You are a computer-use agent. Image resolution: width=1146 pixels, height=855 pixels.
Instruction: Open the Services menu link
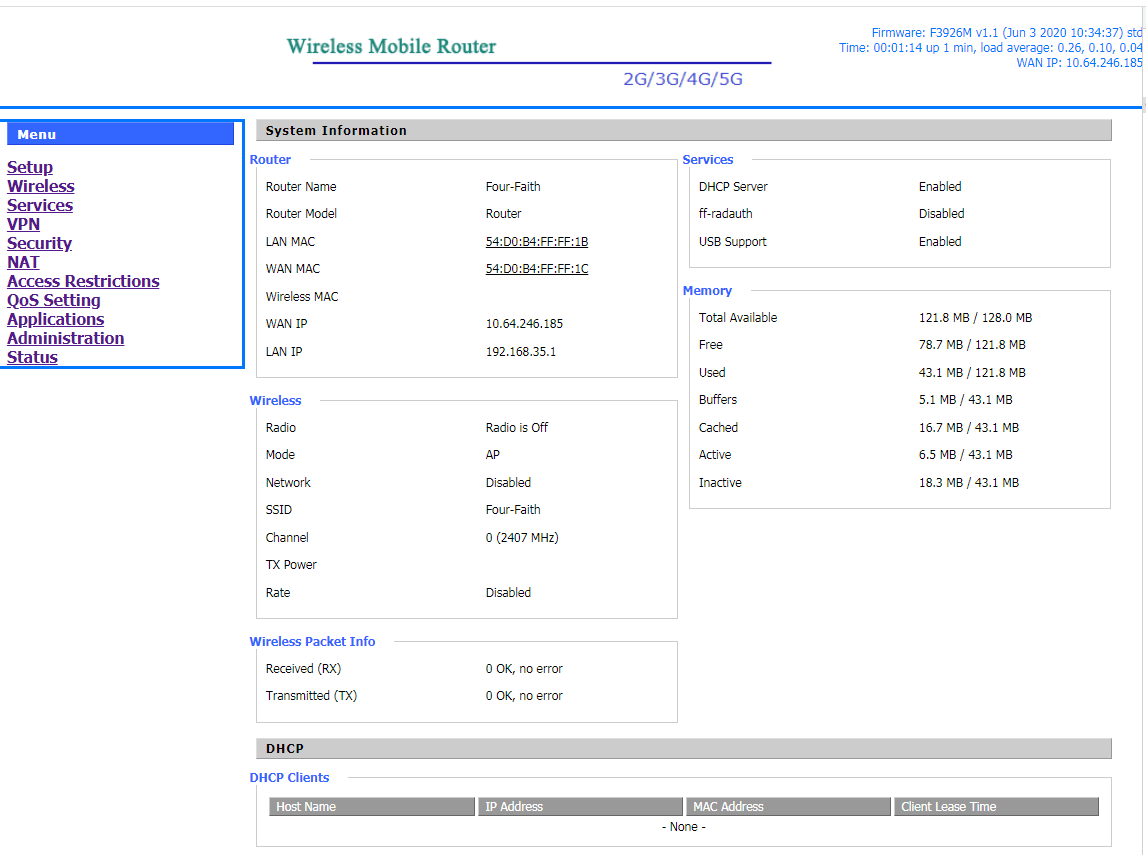40,205
